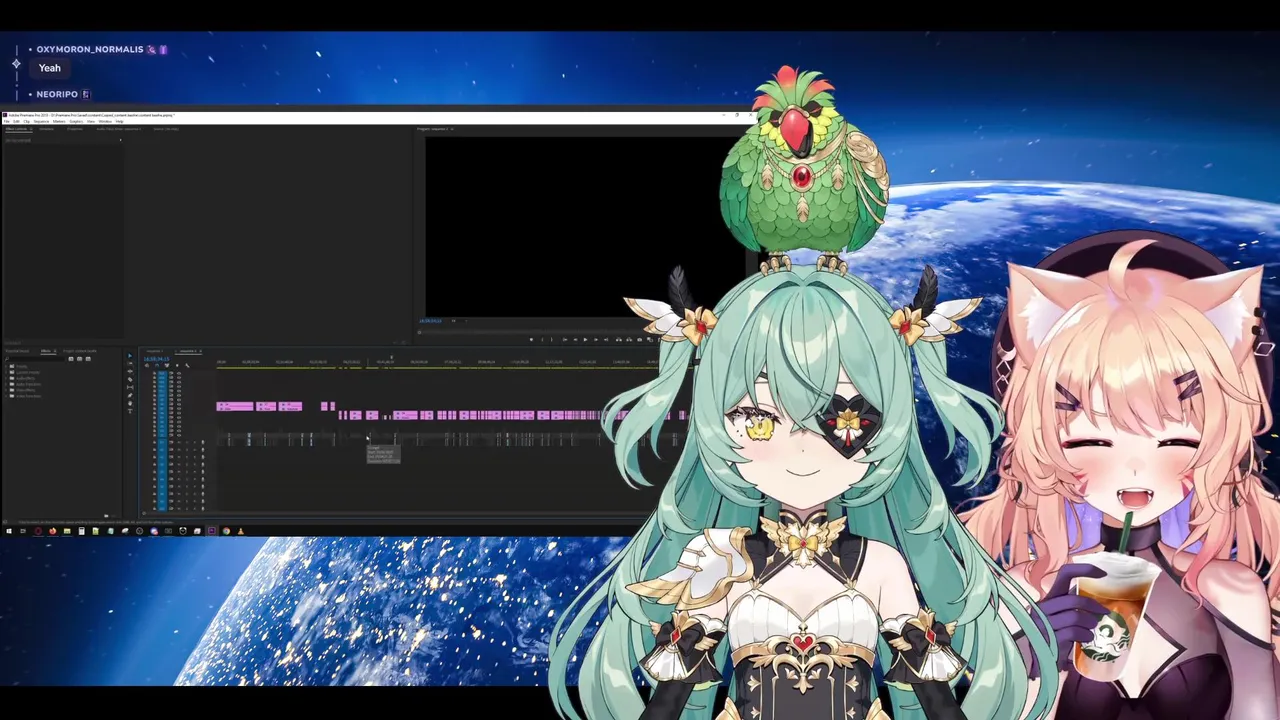
Task: Select the Type tool
Action: [130, 411]
